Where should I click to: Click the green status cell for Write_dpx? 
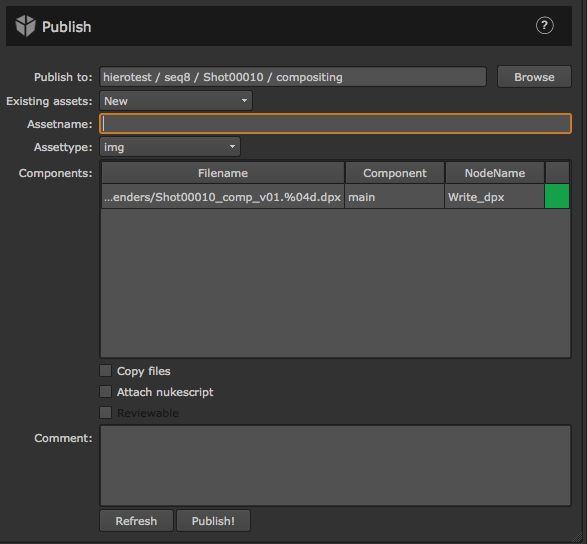(557, 196)
